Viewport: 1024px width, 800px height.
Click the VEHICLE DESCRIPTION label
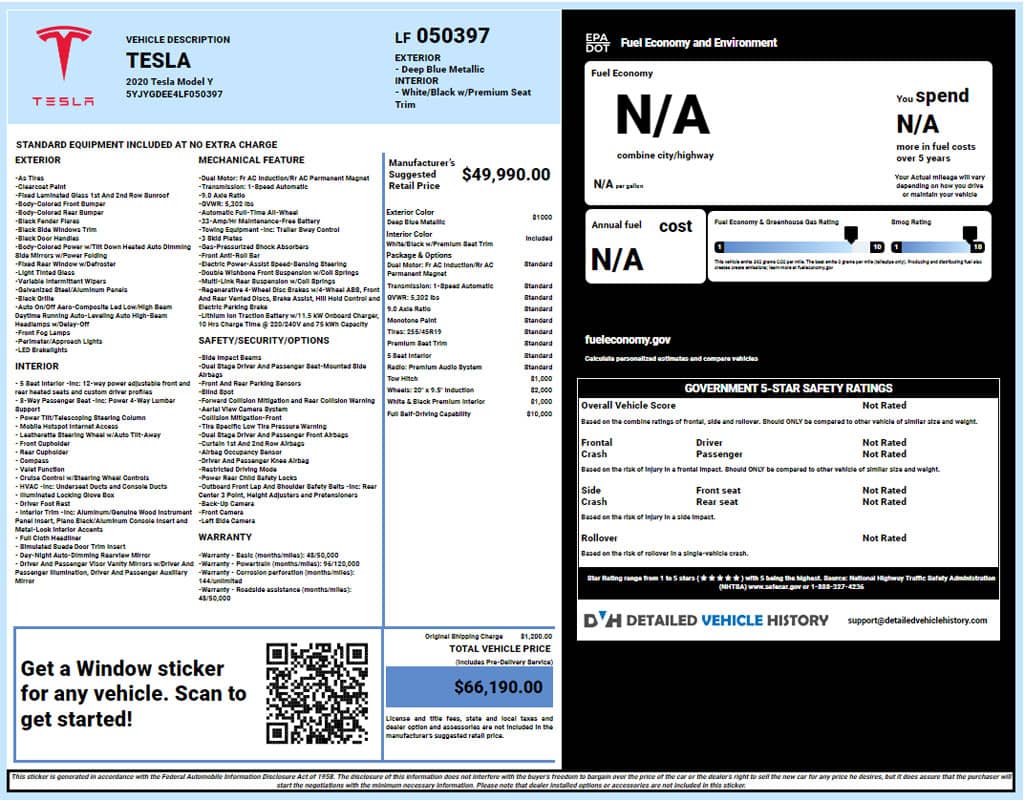pos(178,40)
